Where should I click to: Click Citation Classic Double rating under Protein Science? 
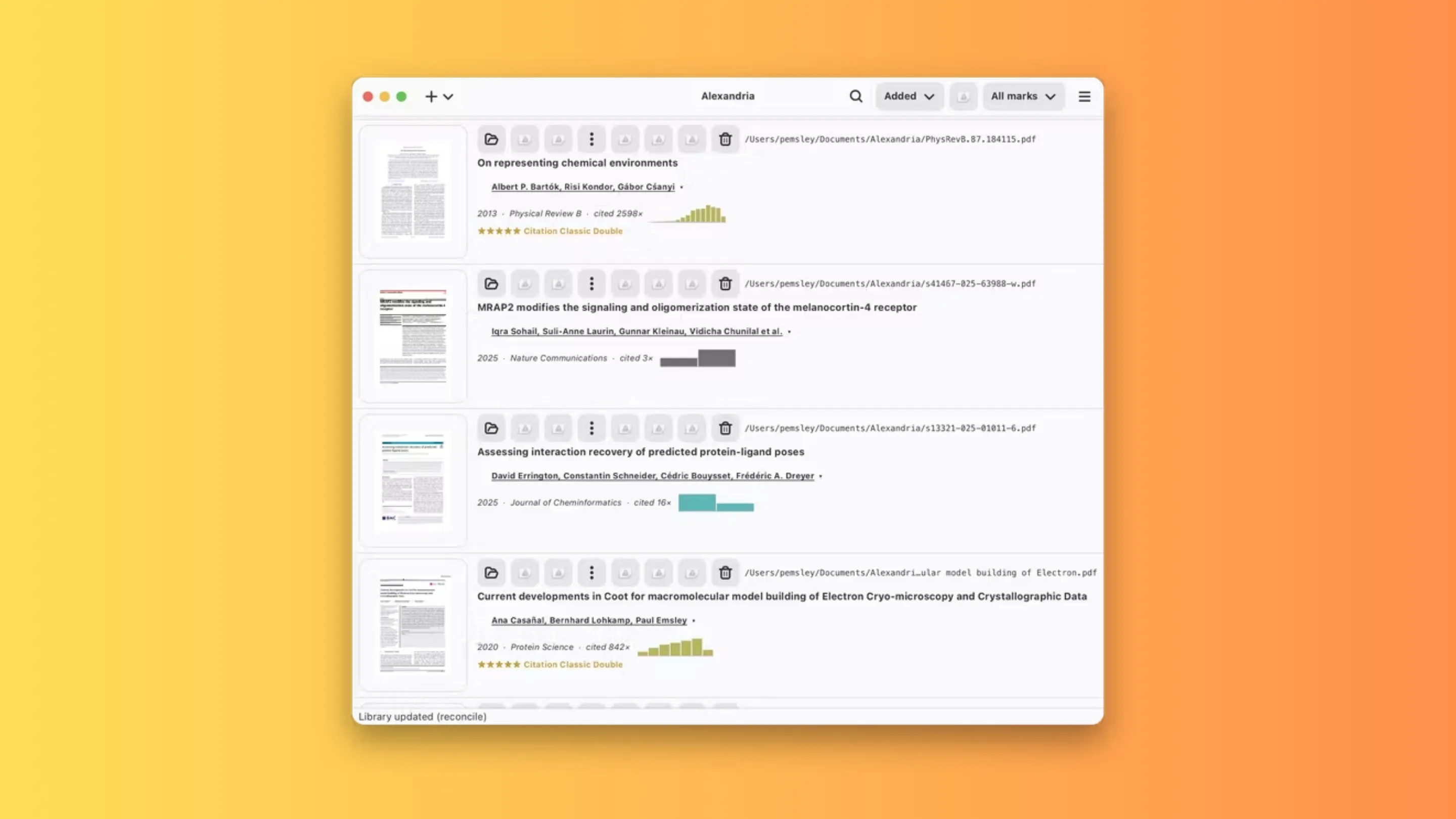click(x=550, y=665)
